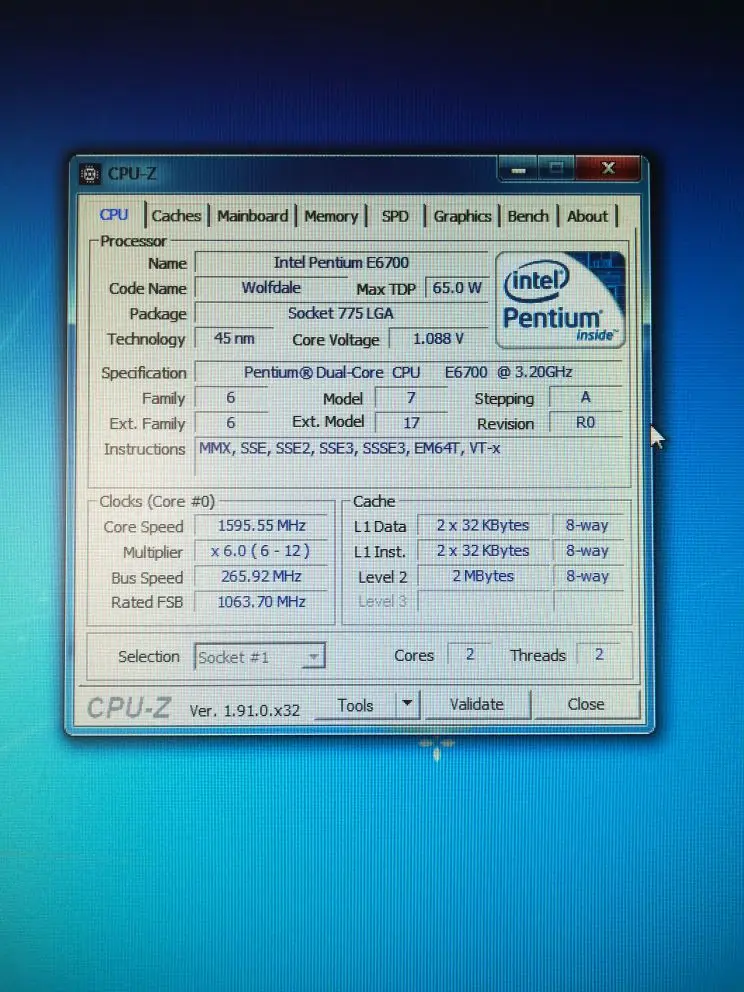Click the Socket 775 LGA package value
The width and height of the screenshot is (744, 992).
[341, 313]
